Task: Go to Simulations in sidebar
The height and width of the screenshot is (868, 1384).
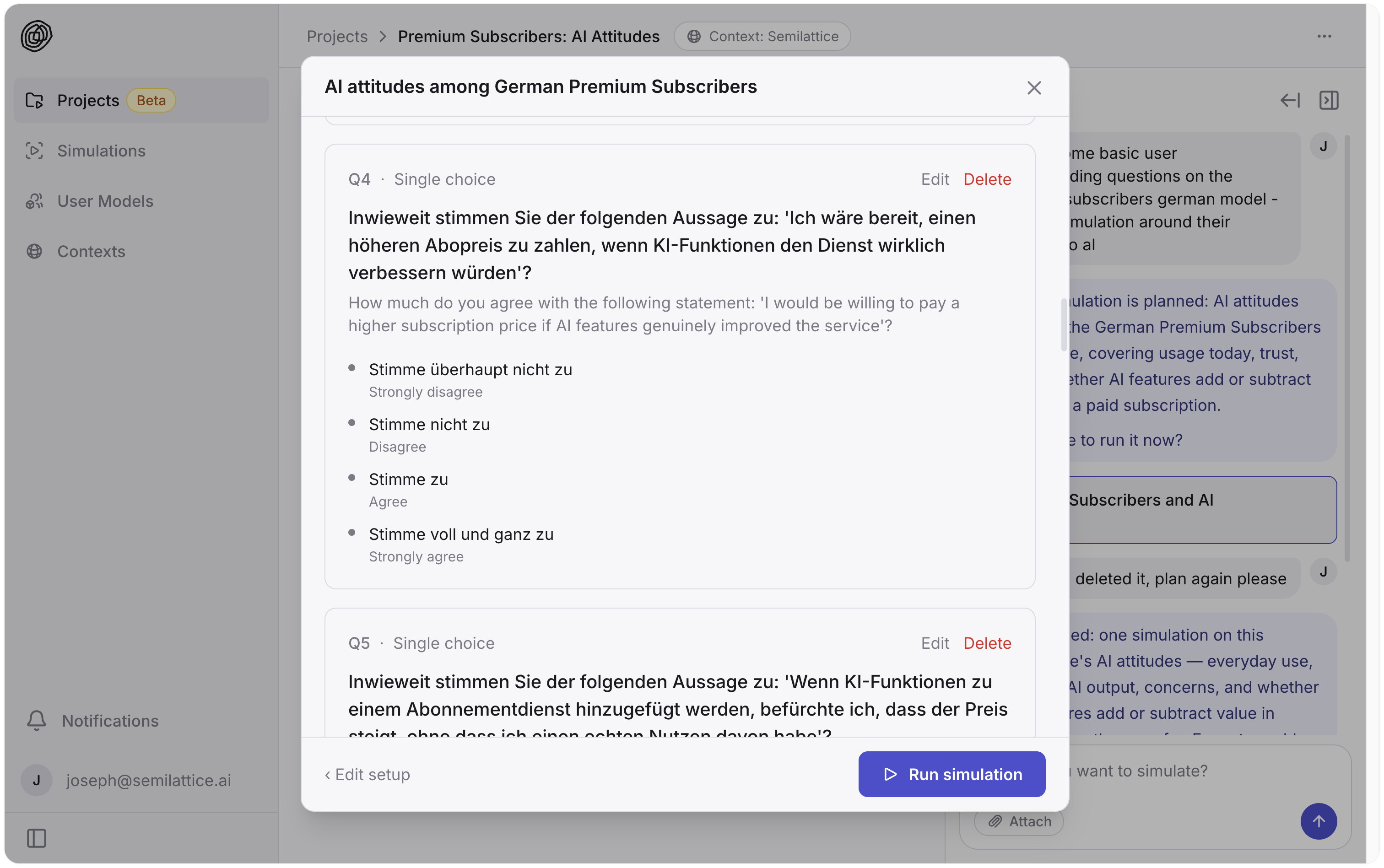Action: 141,151
